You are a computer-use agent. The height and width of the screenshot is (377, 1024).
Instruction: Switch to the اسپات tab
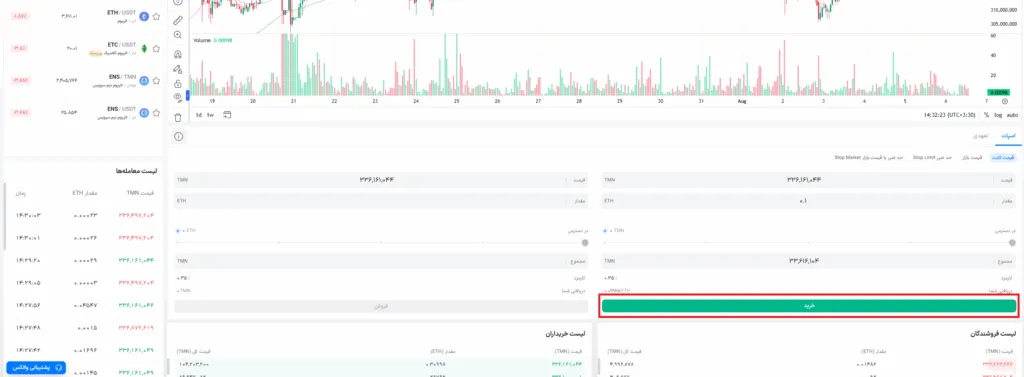click(1009, 136)
